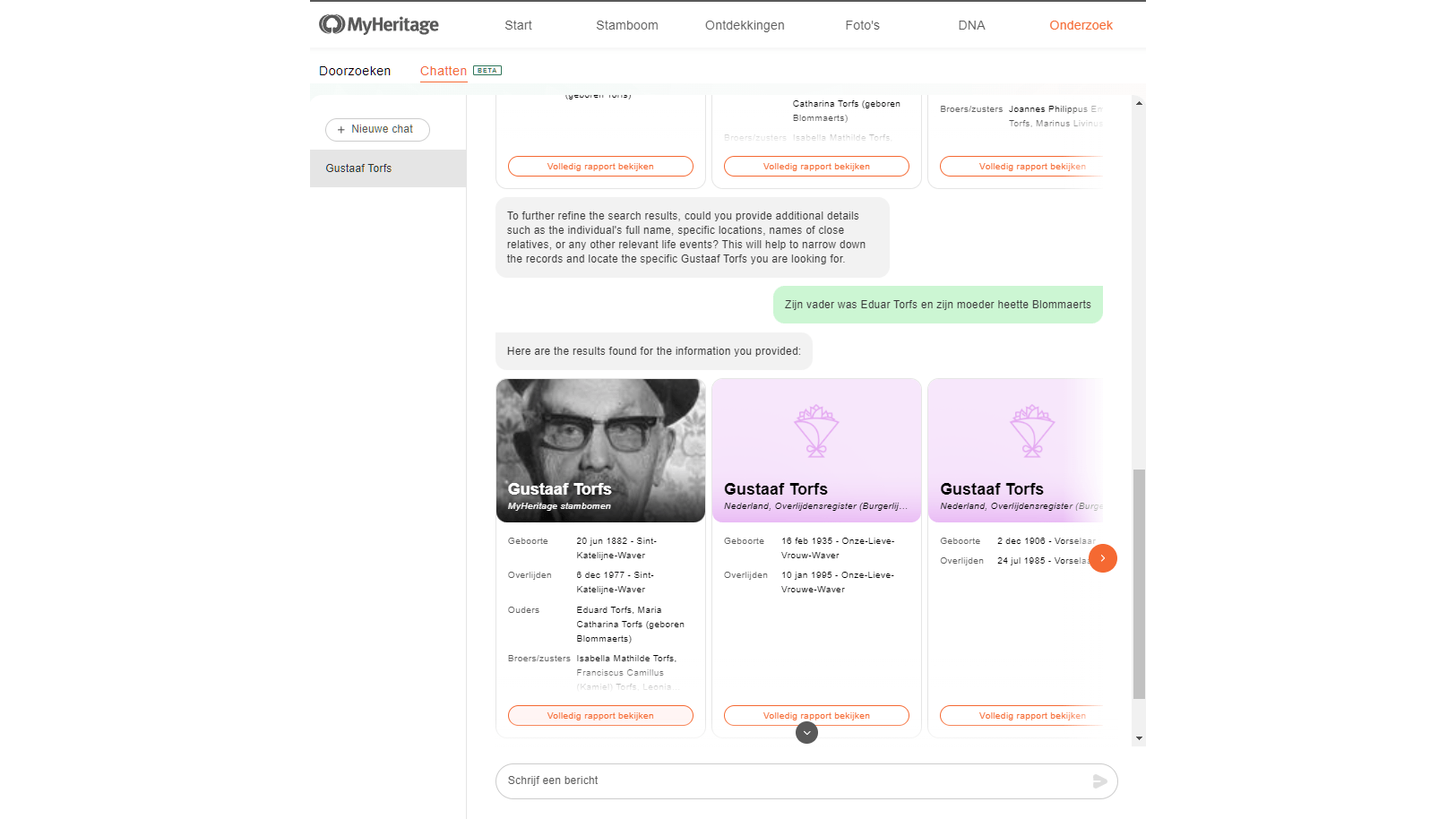Viewport: 1456px width, 819px height.
Task: Navigate to DNA
Action: click(x=971, y=25)
